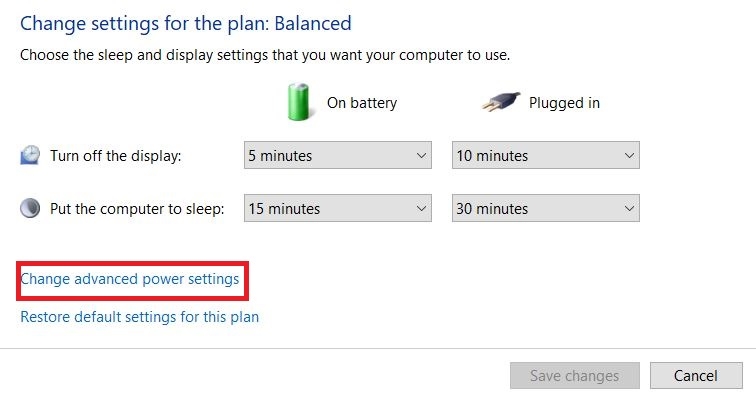Image resolution: width=756 pixels, height=405 pixels.
Task: Click the On battery column label
Action: [362, 102]
